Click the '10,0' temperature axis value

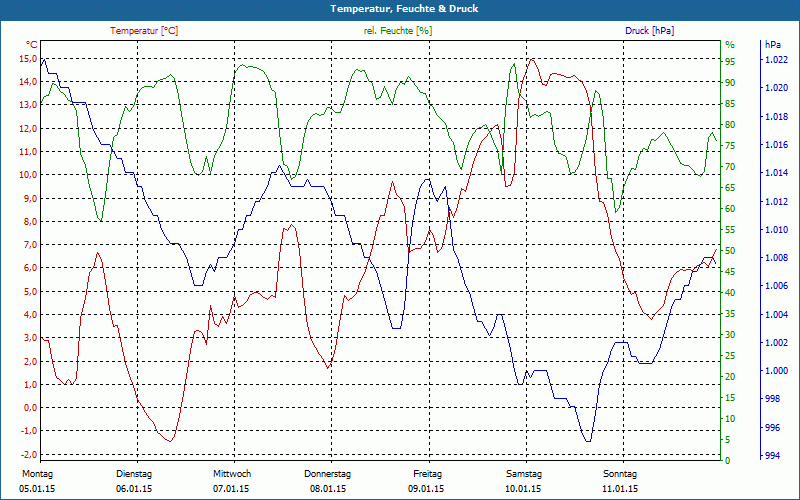28,175
